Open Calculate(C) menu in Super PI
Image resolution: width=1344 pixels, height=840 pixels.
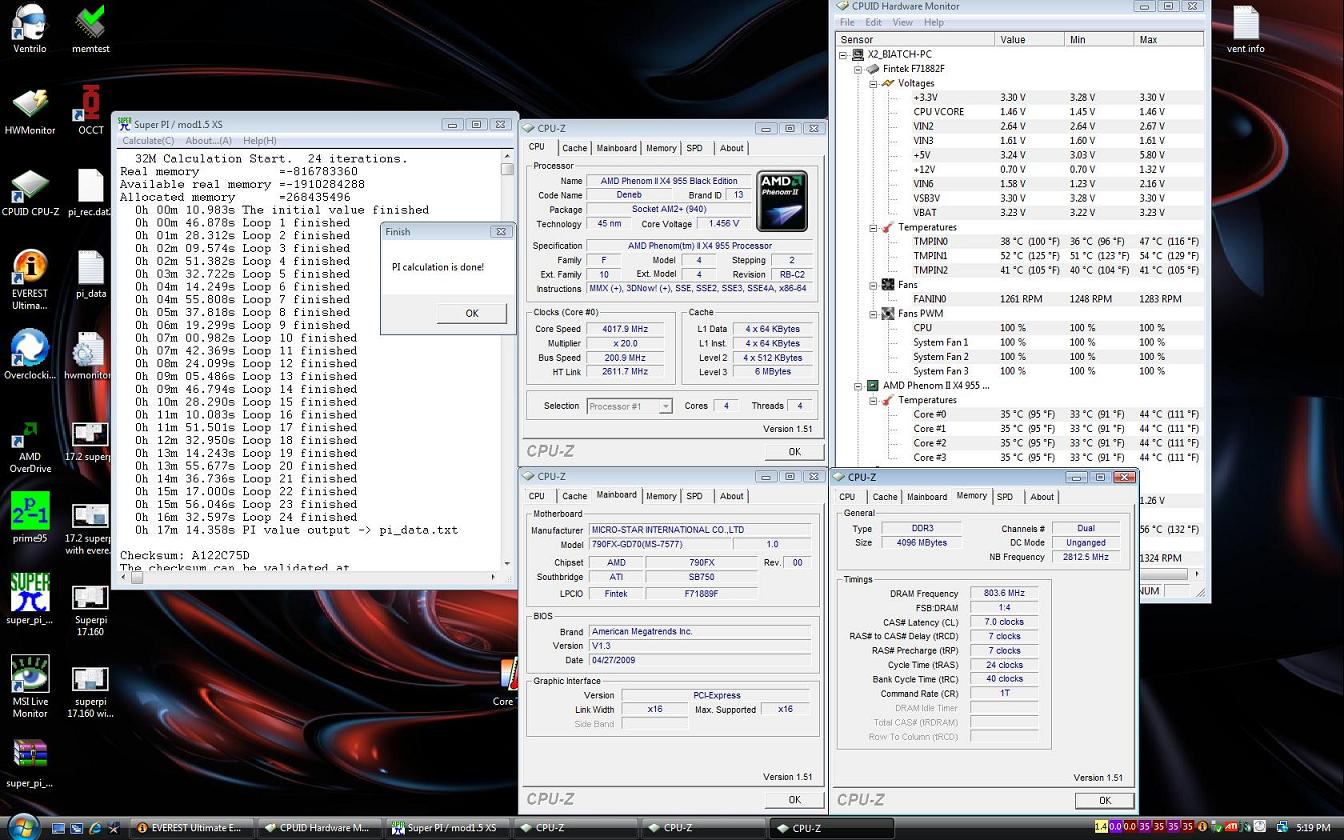[x=148, y=141]
